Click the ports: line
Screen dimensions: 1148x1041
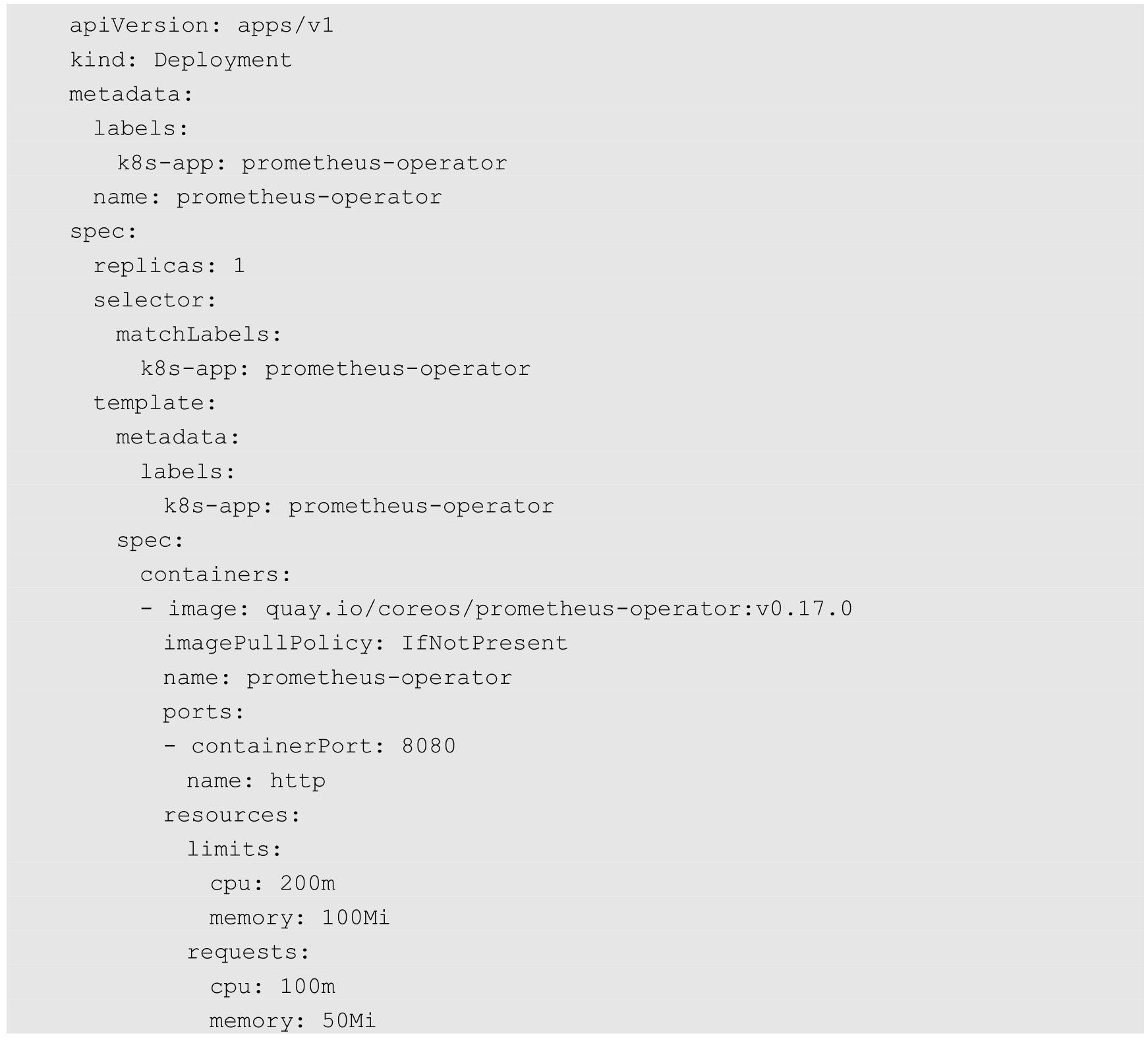pos(204,712)
